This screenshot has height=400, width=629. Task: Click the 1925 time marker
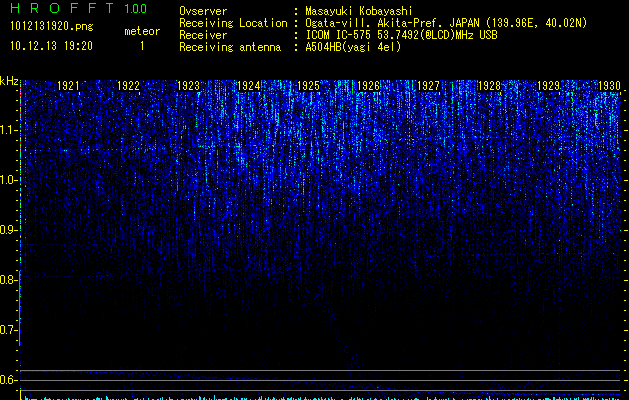pyautogui.click(x=308, y=86)
